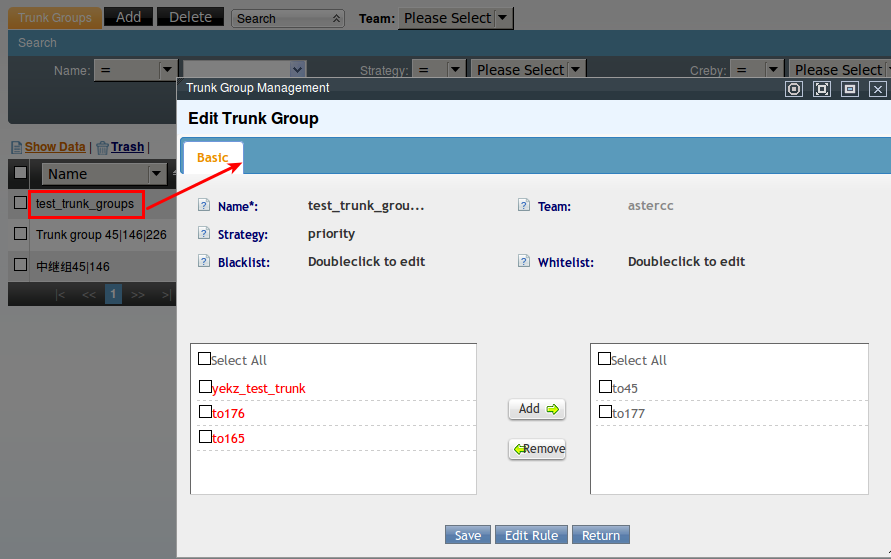Screen dimensions: 891x559
Task: Click the help icon beside Whitelist
Action: coord(524,262)
